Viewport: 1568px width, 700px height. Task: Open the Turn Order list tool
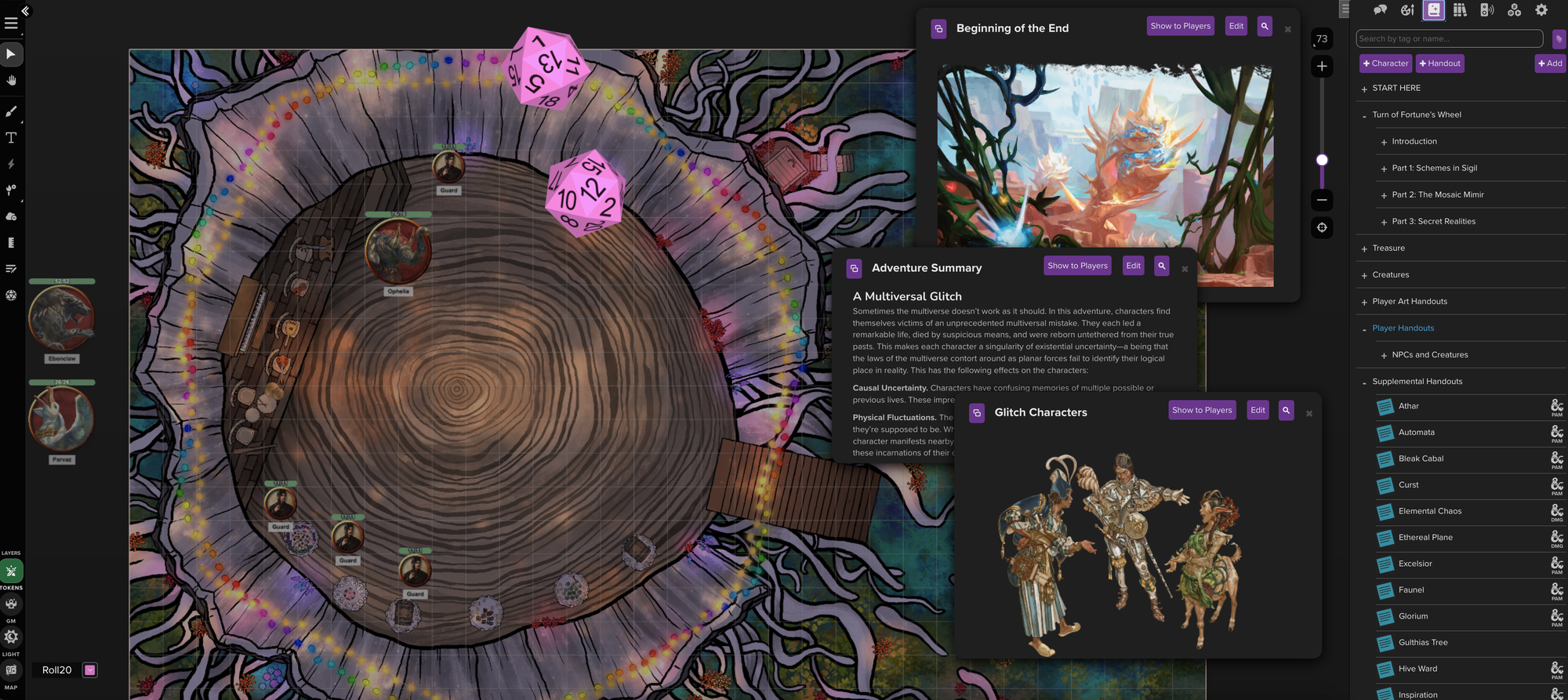(x=11, y=269)
